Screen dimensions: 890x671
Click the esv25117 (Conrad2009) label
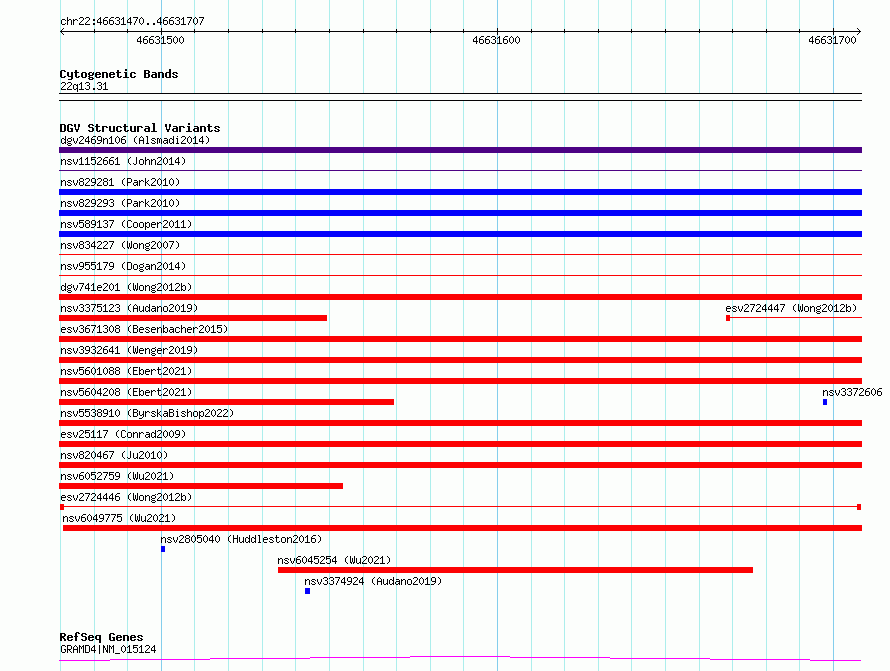click(123, 434)
